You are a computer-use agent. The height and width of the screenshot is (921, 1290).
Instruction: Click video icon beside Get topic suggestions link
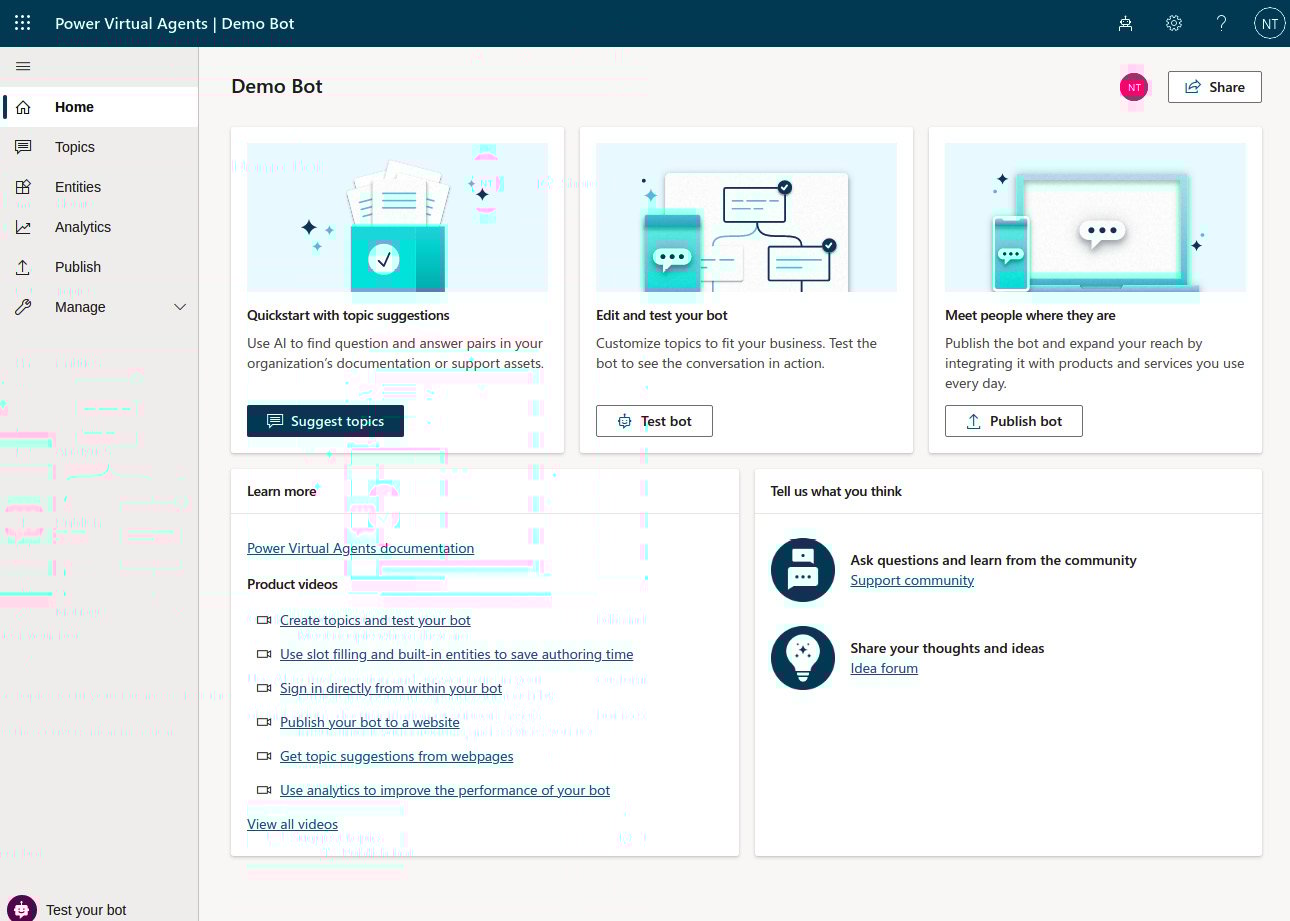click(264, 756)
